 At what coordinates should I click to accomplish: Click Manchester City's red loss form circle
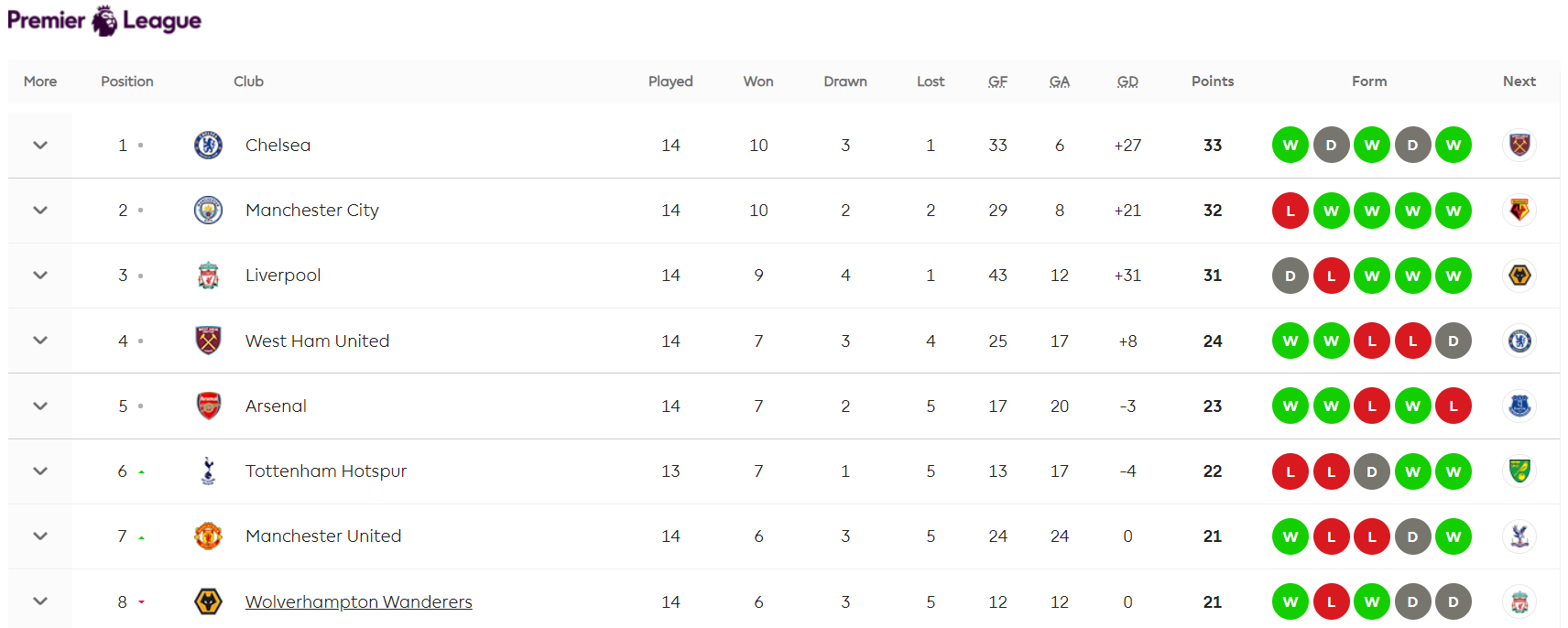pos(1290,211)
